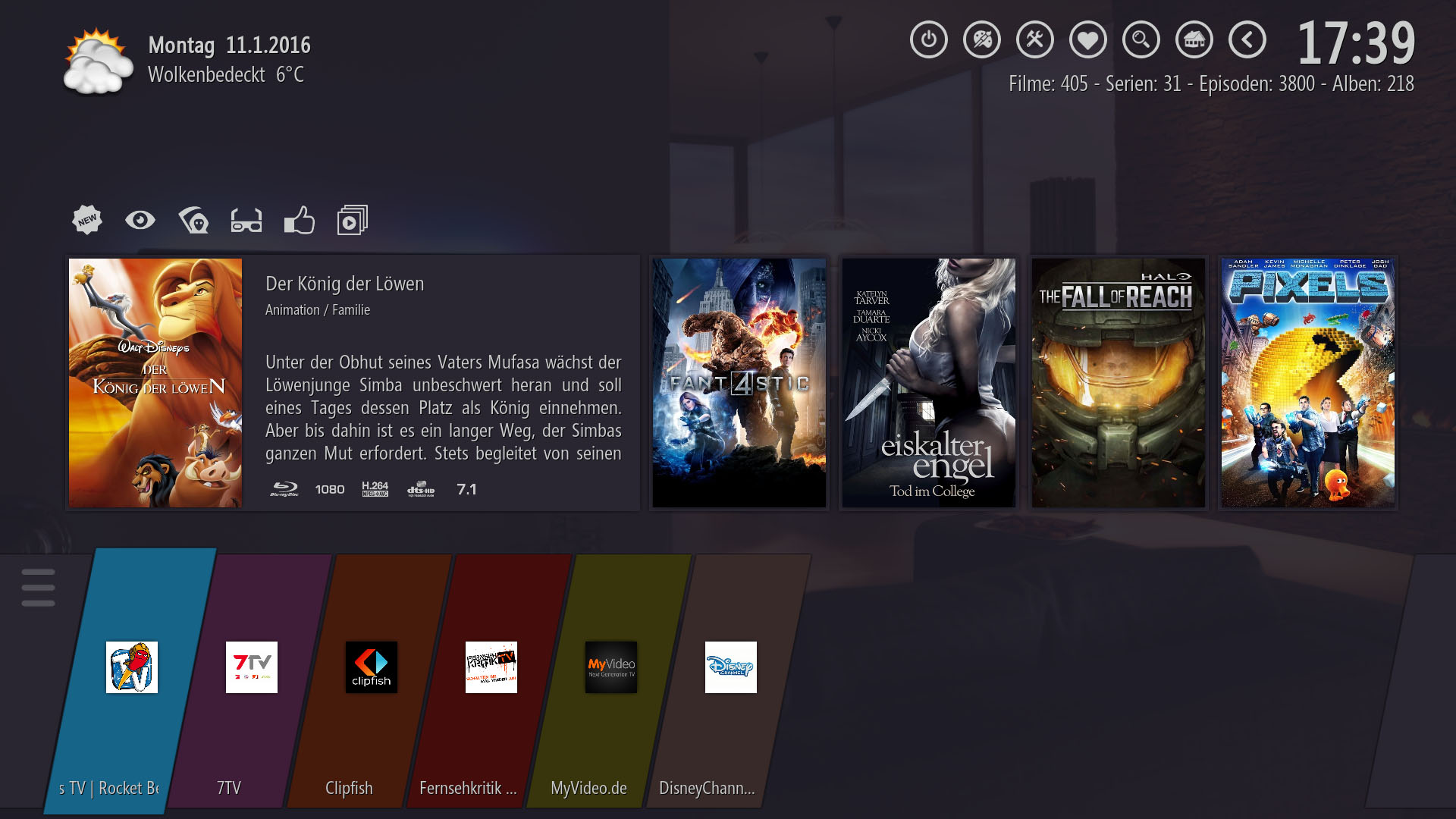Select the playlist stack icon
The height and width of the screenshot is (819, 1456).
click(x=353, y=220)
